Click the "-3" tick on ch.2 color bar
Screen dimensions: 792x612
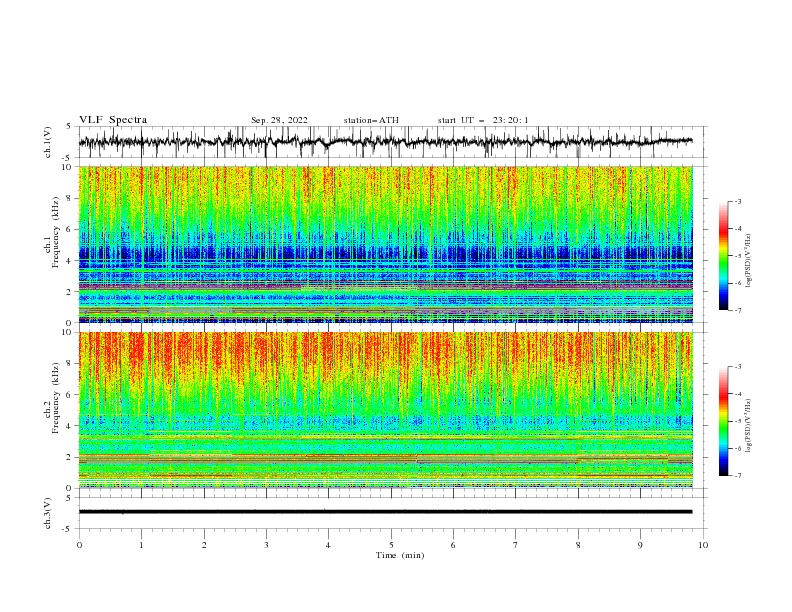click(x=737, y=367)
